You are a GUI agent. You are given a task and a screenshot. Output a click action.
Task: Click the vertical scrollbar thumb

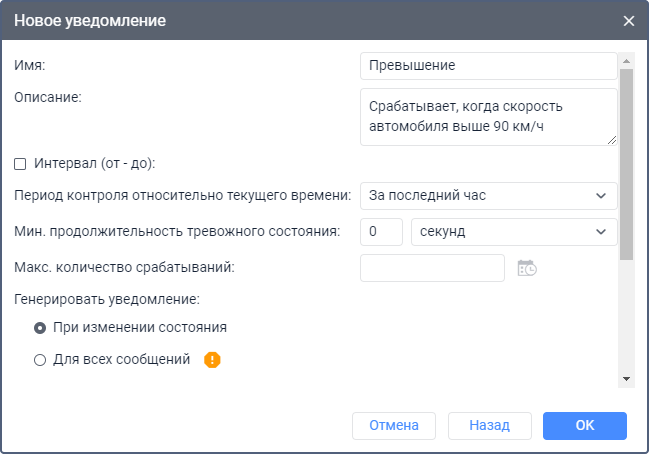626,160
